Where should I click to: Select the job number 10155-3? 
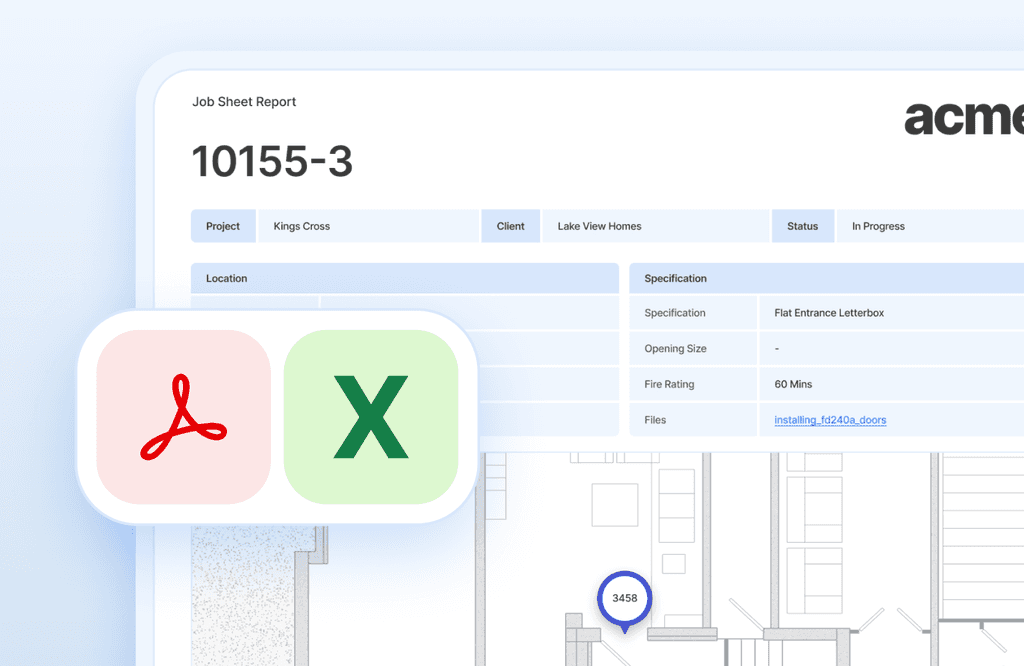tap(272, 161)
